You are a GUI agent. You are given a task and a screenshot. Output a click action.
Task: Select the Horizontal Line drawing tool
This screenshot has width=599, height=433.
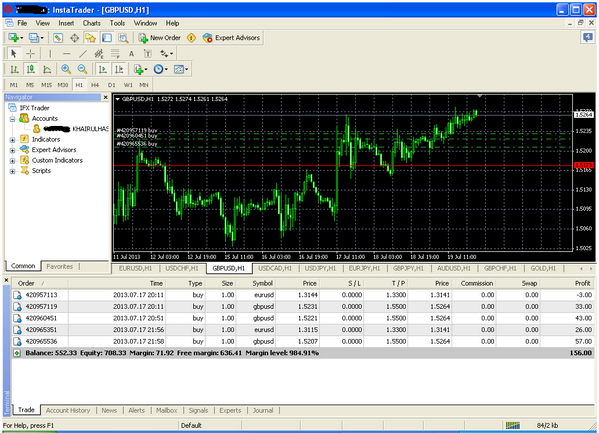tap(67, 54)
